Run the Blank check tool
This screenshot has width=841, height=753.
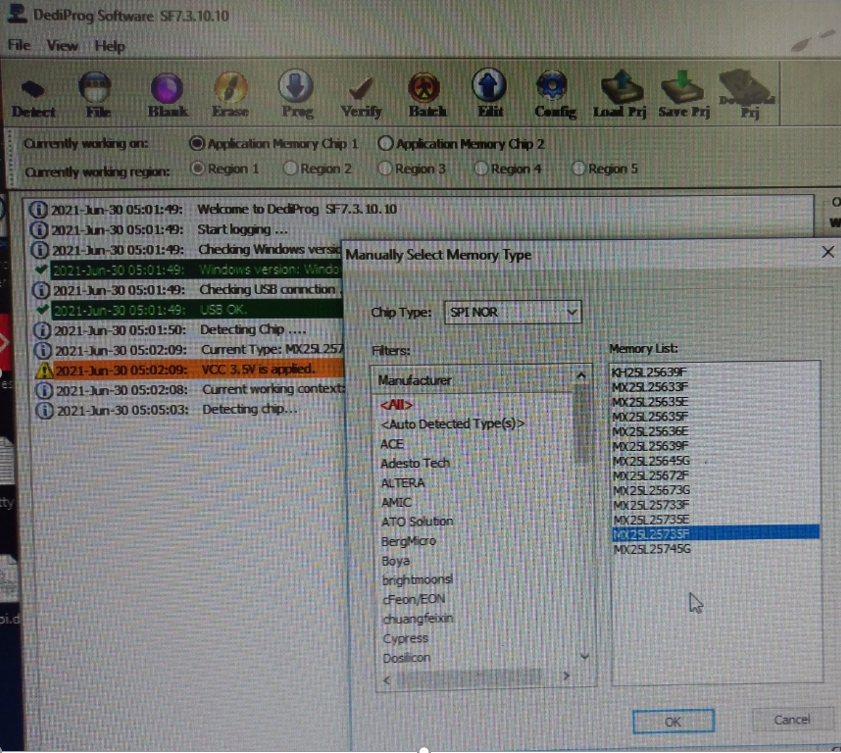[167, 94]
